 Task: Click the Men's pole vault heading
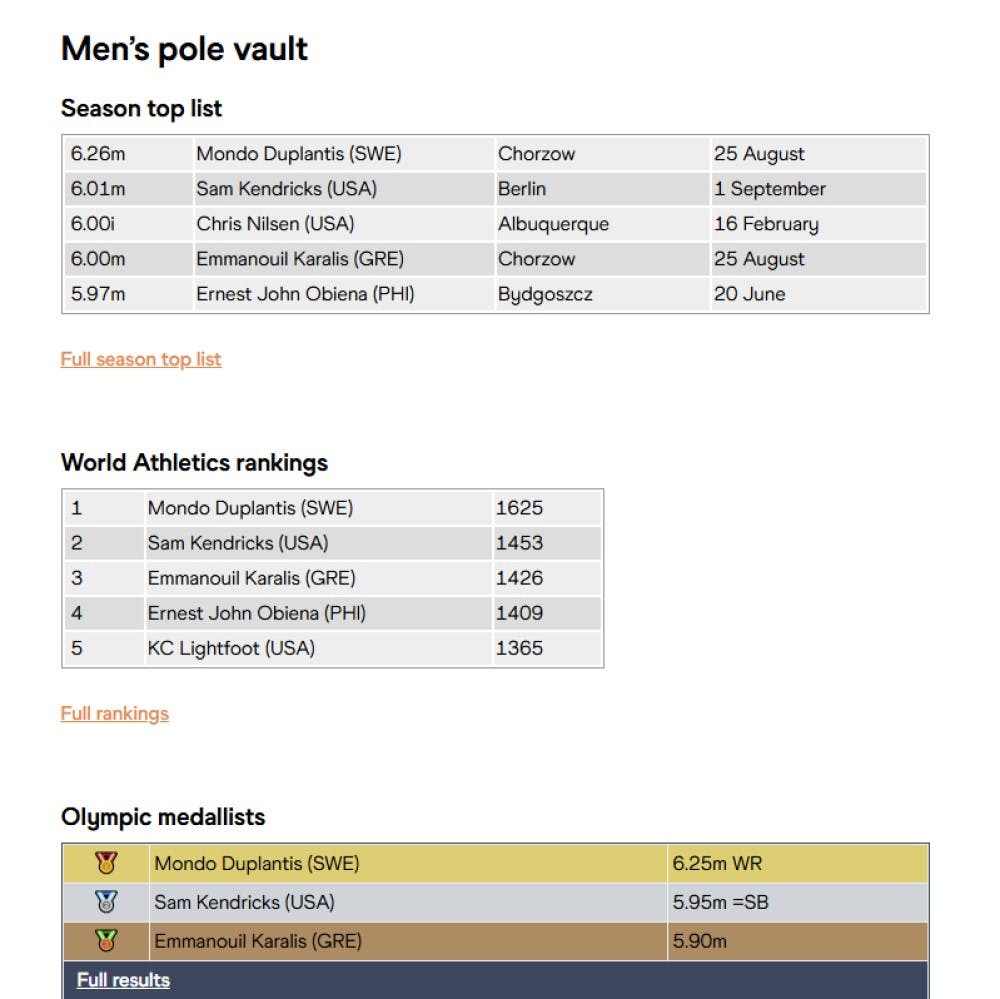[x=185, y=49]
